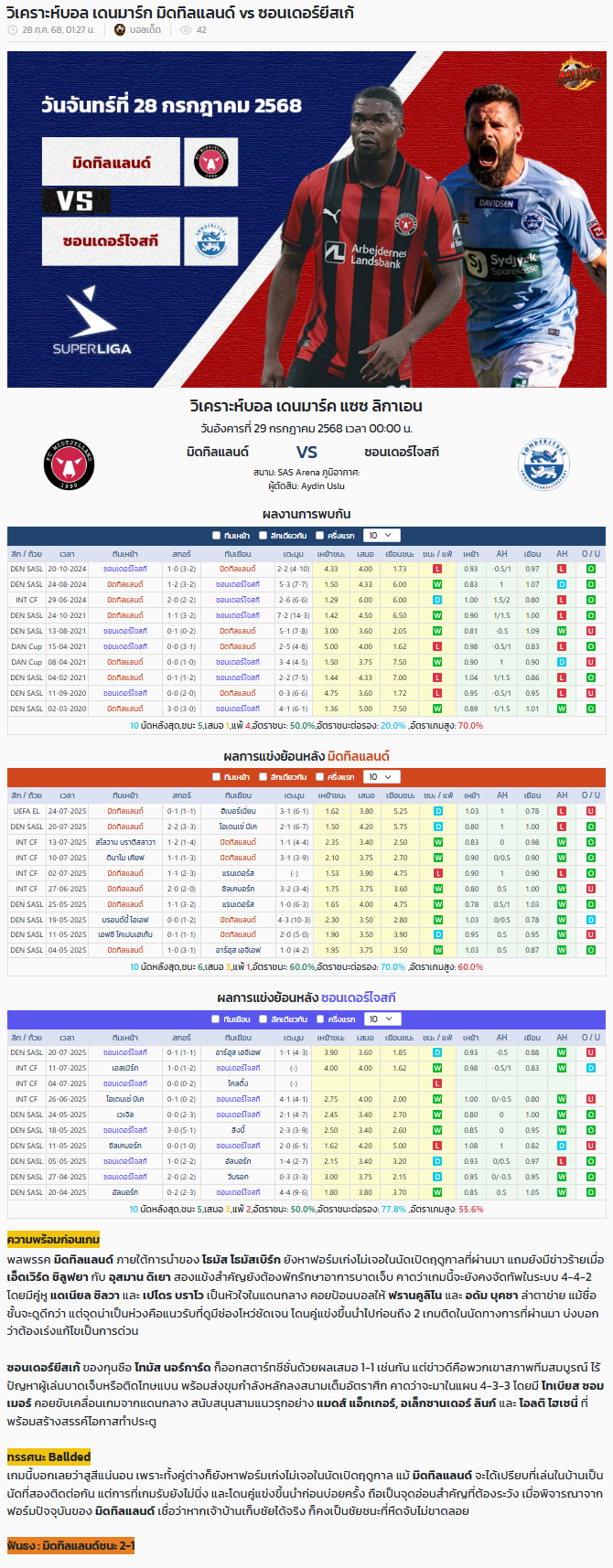Click the article title heading at the top

click(181, 12)
